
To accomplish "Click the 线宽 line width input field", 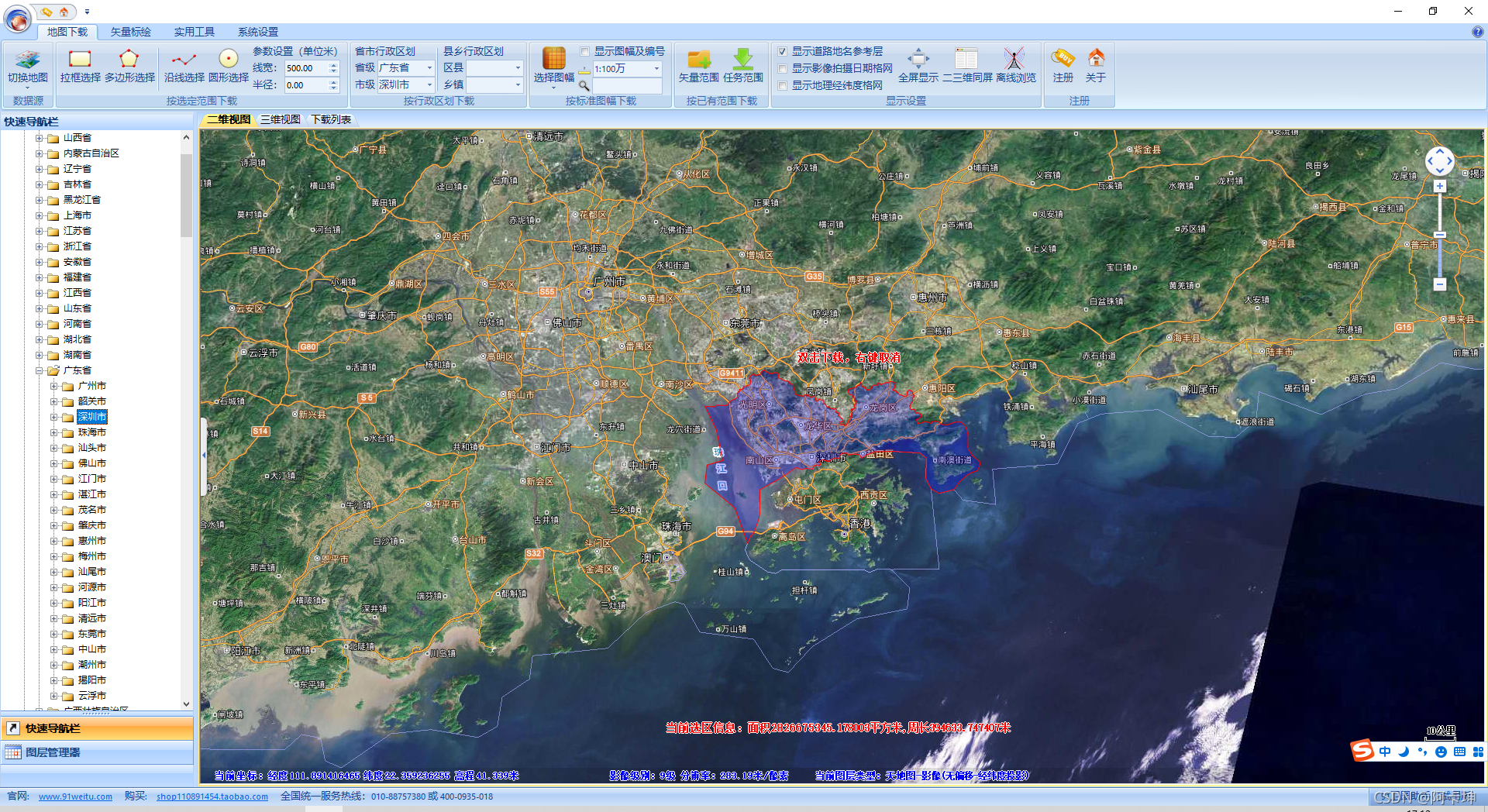I will 306,68.
